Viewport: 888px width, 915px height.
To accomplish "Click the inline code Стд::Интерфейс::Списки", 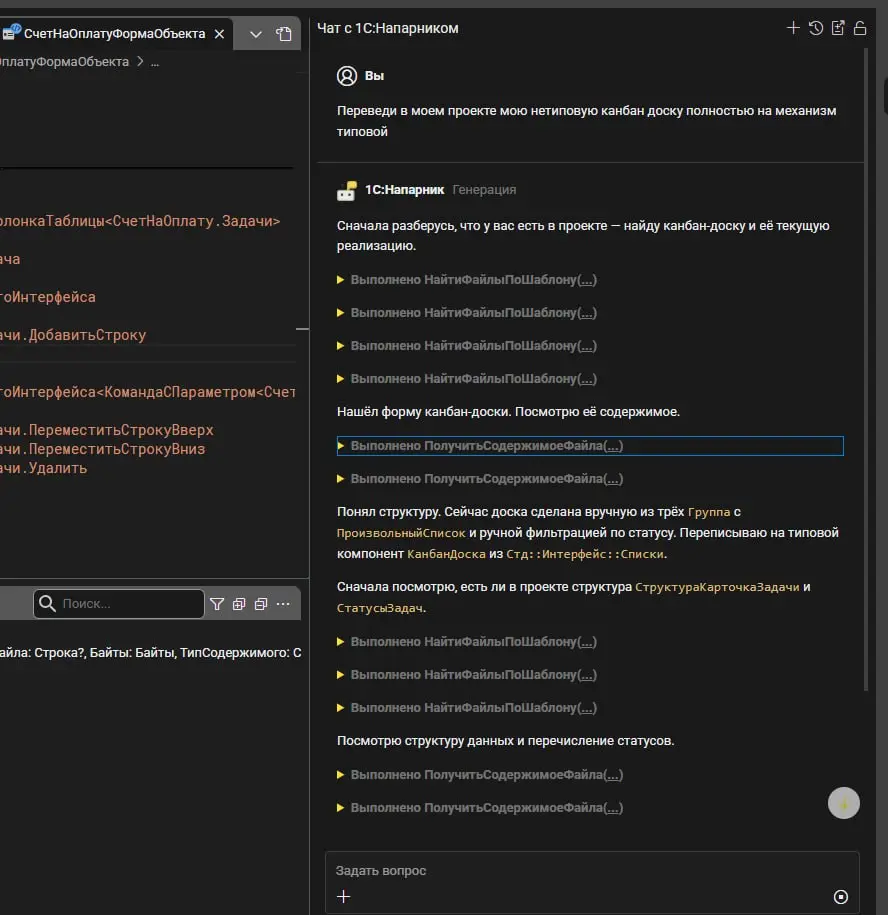I will tap(585, 554).
